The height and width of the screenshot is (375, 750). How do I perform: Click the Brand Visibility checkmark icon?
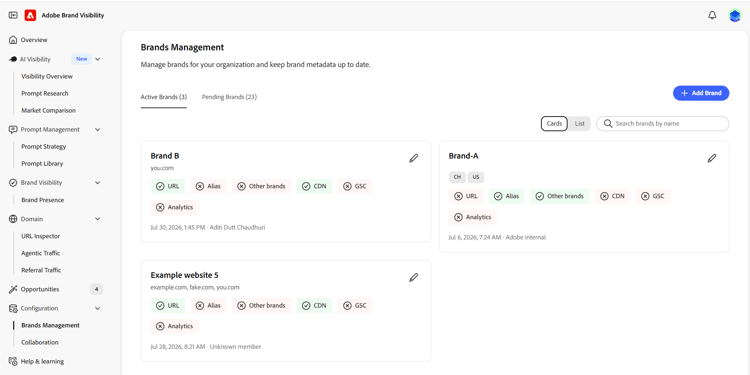coord(13,183)
